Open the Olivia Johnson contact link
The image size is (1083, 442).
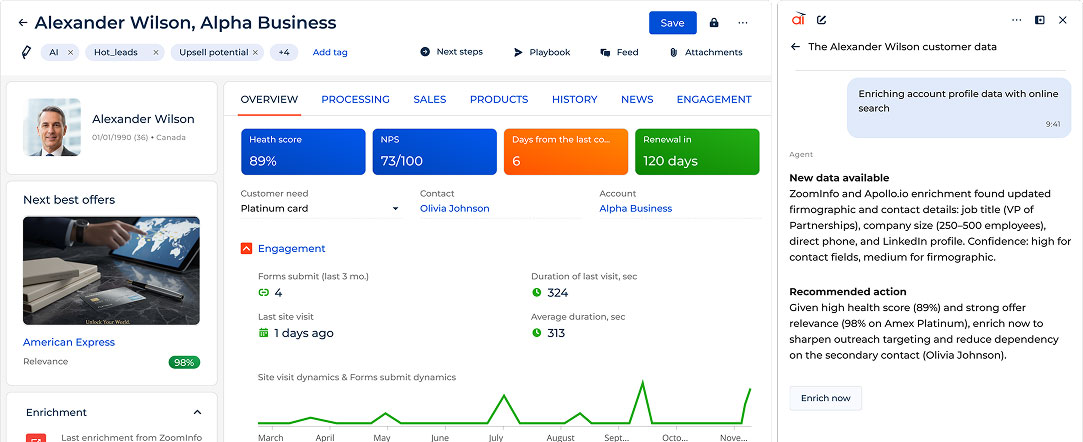tap(454, 209)
